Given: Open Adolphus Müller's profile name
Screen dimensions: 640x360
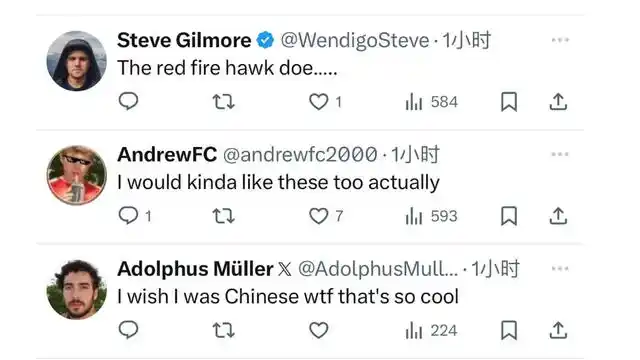Looking at the screenshot, I should coord(195,269).
